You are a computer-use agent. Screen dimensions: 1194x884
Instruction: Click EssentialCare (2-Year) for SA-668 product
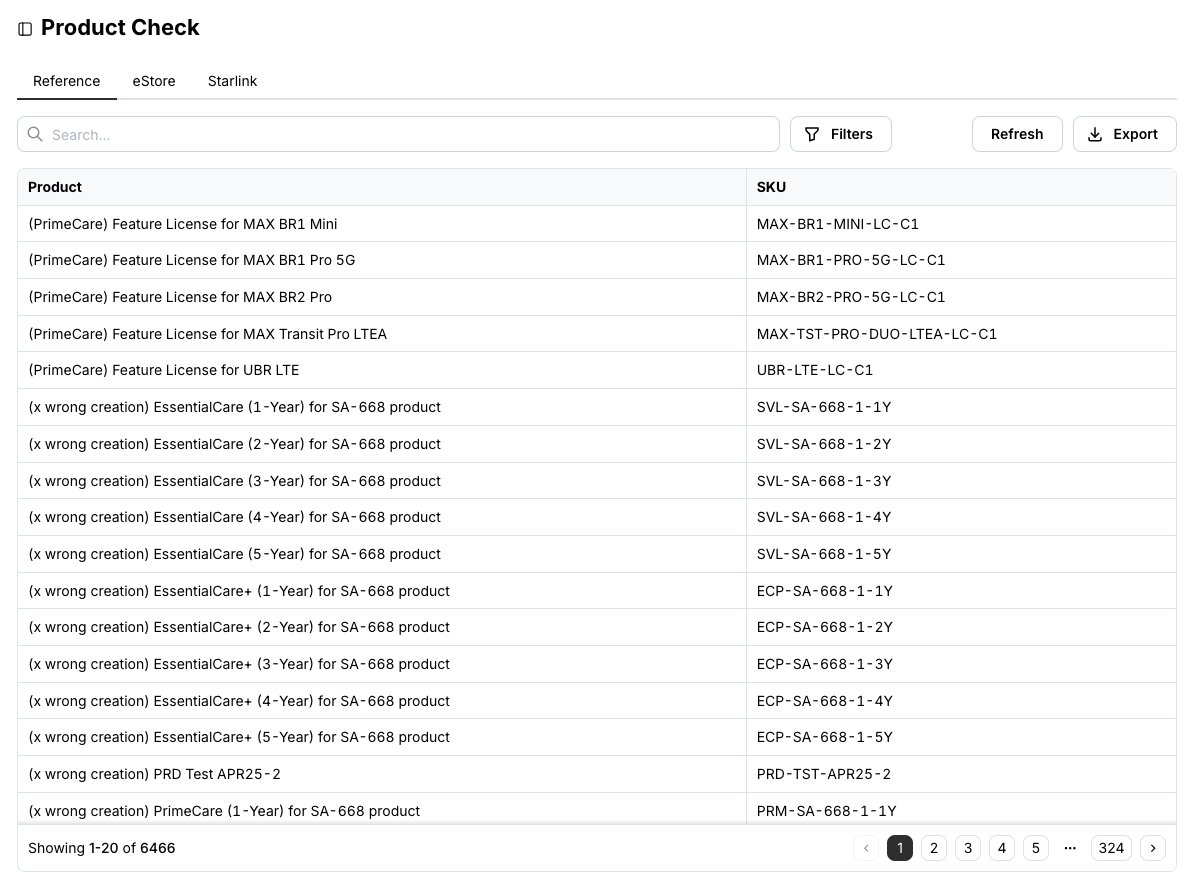click(235, 444)
